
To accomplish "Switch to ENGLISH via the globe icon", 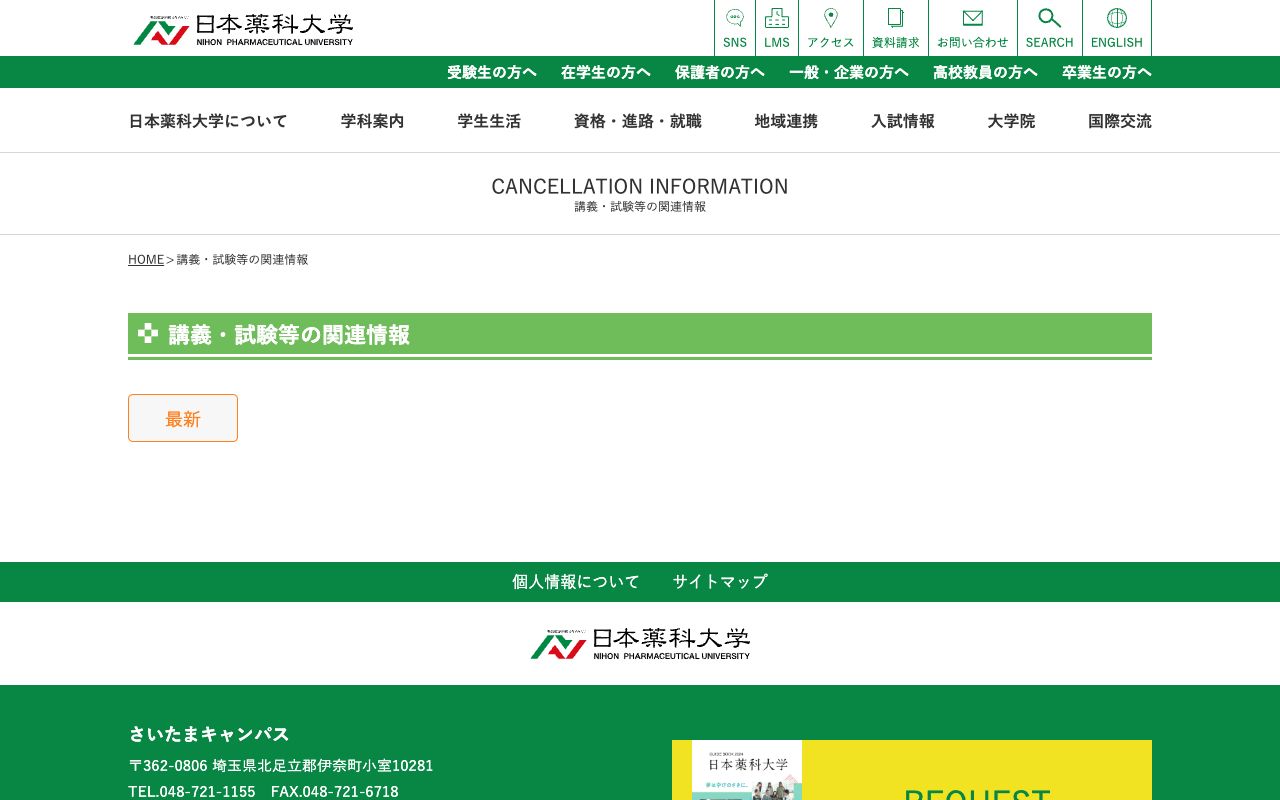I will pos(1116,27).
